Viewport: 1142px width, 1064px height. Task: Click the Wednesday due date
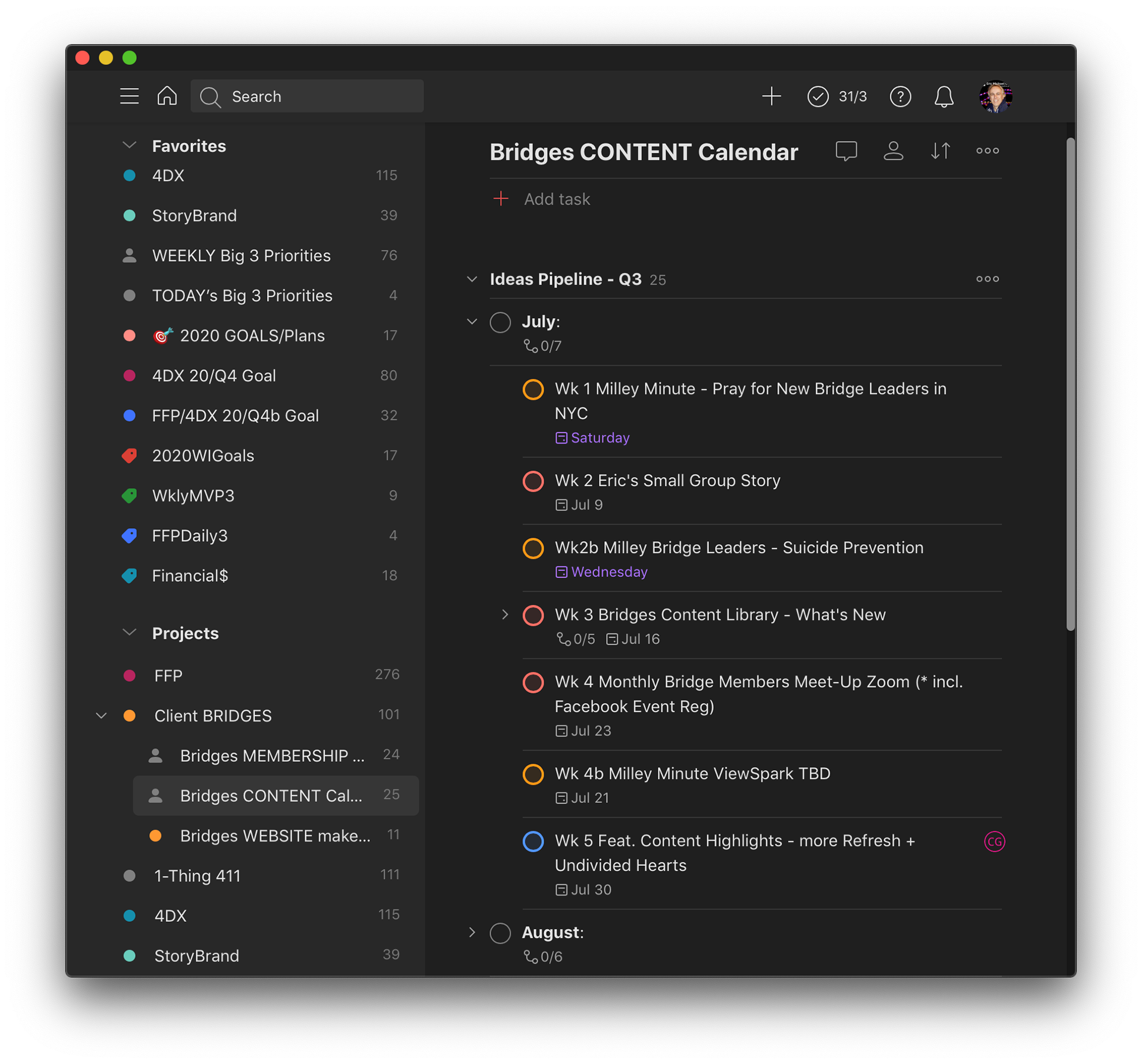601,572
